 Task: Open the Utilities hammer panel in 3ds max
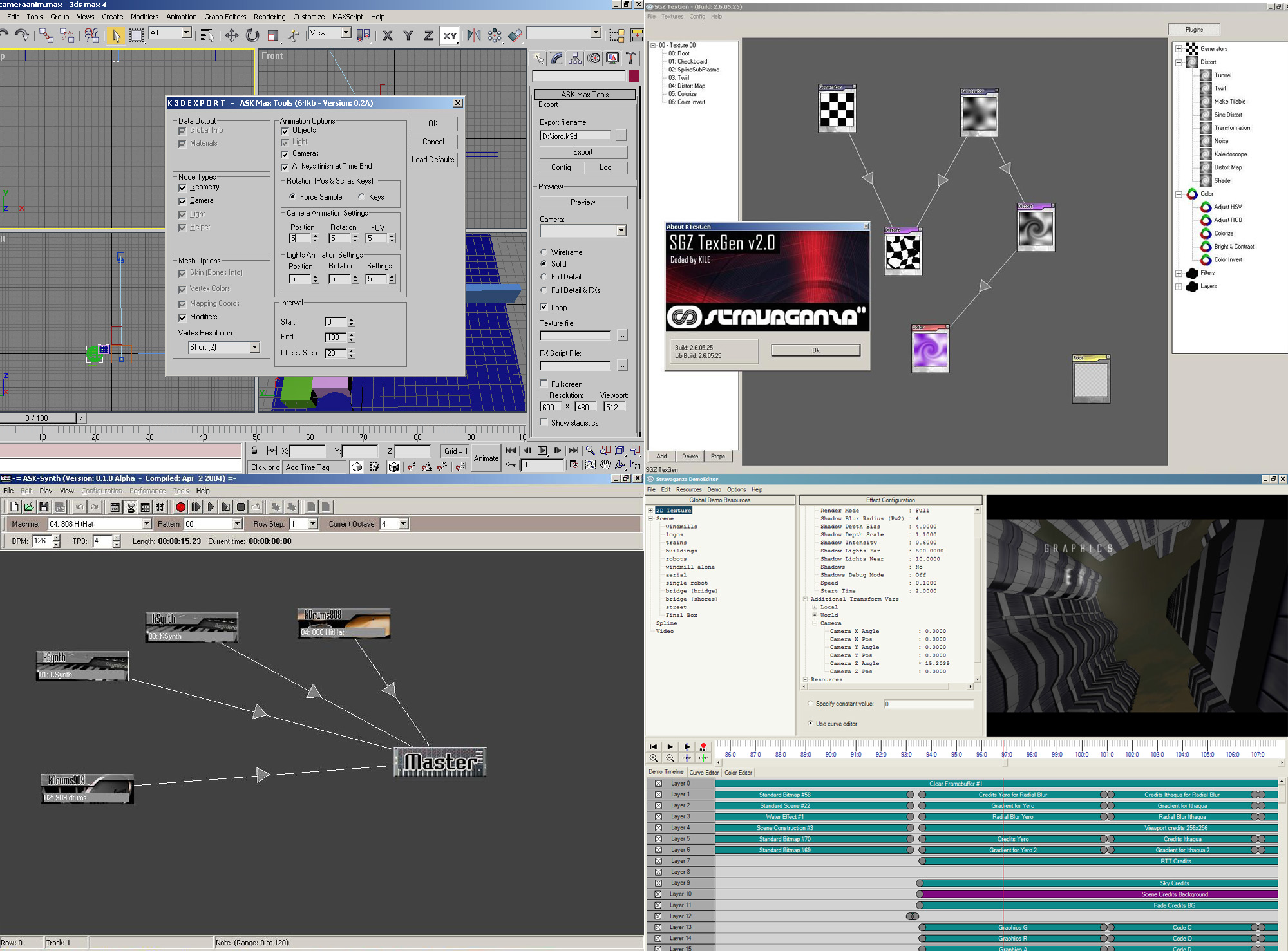tap(631, 59)
